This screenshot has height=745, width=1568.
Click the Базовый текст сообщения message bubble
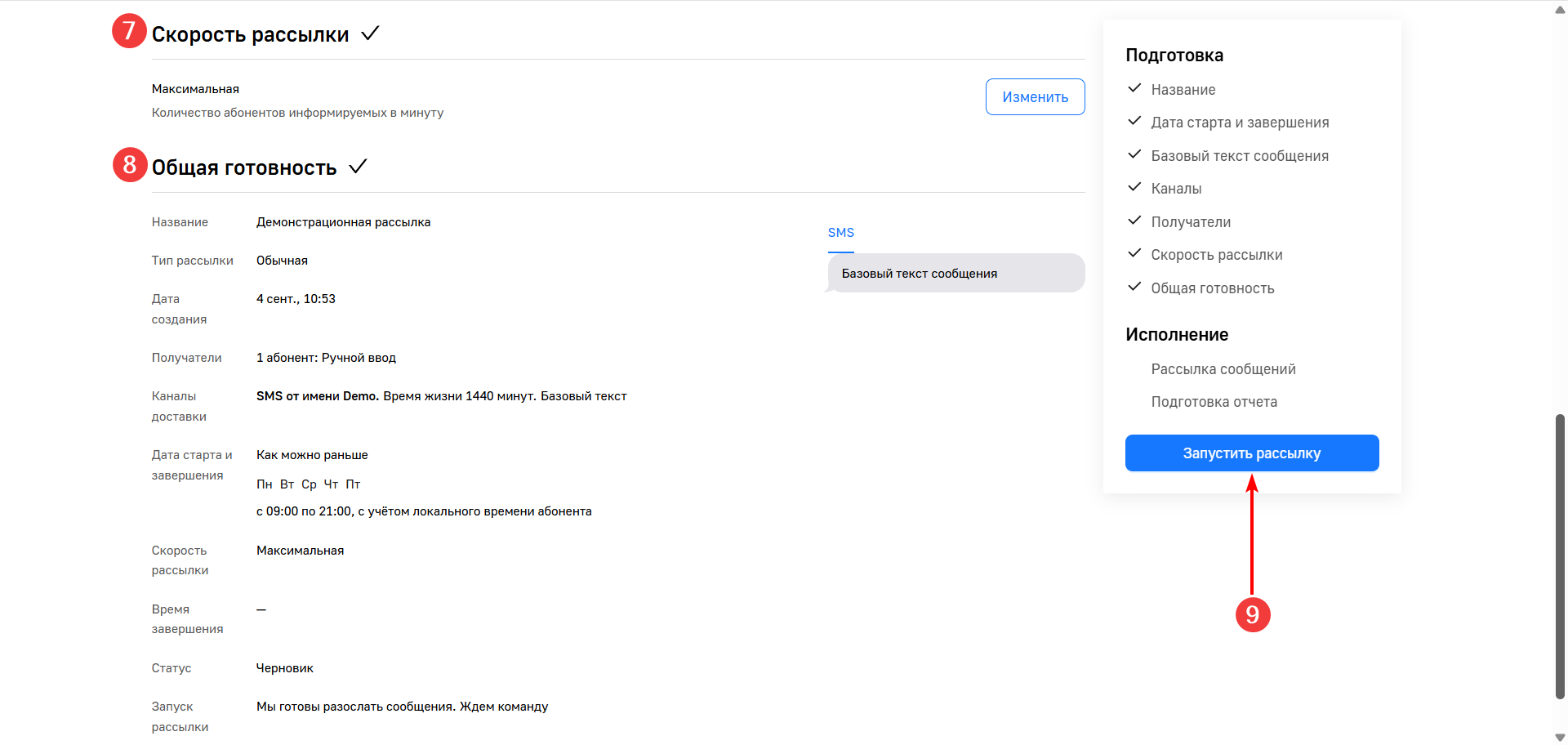(x=955, y=274)
